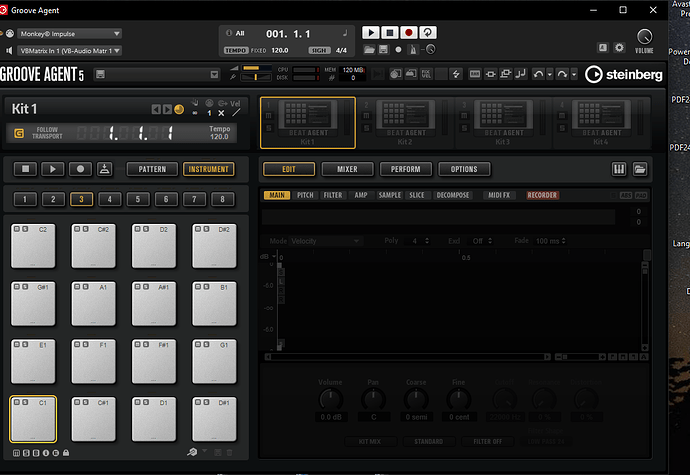Start playback in the standalone transport
The width and height of the screenshot is (690, 475).
tap(371, 33)
